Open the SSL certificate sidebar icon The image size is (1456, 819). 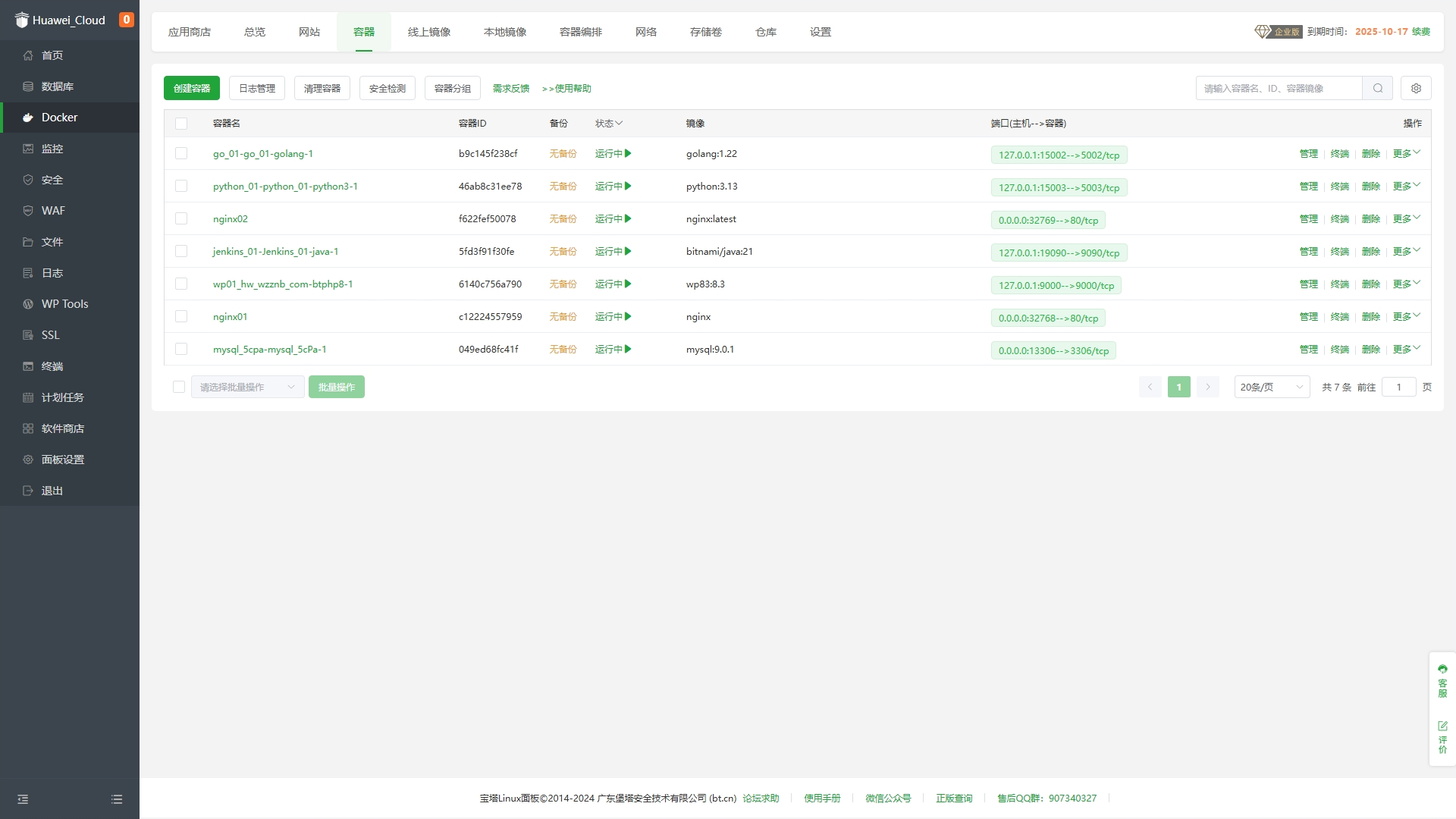pos(28,335)
